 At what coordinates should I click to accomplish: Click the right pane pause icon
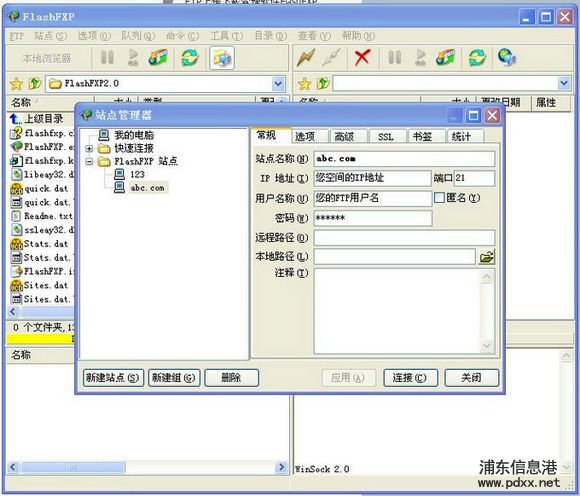394,57
